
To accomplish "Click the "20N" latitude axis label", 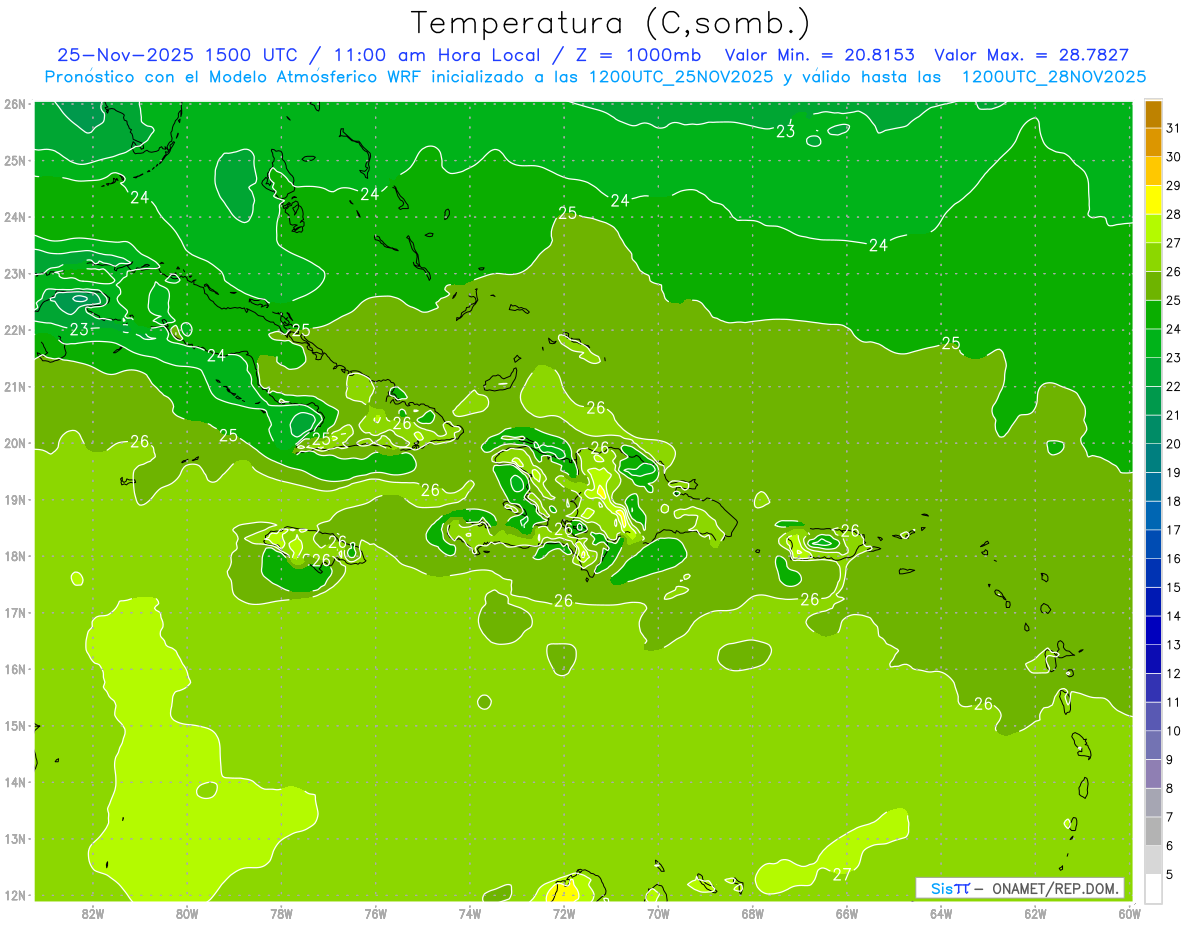I will pos(14,443).
